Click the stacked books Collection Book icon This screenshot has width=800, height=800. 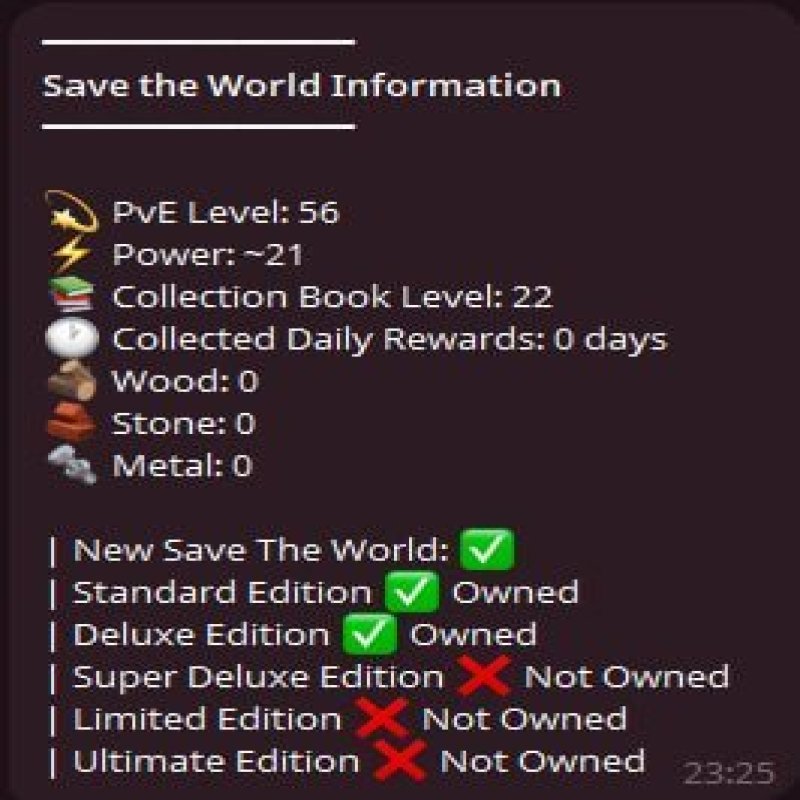click(71, 294)
